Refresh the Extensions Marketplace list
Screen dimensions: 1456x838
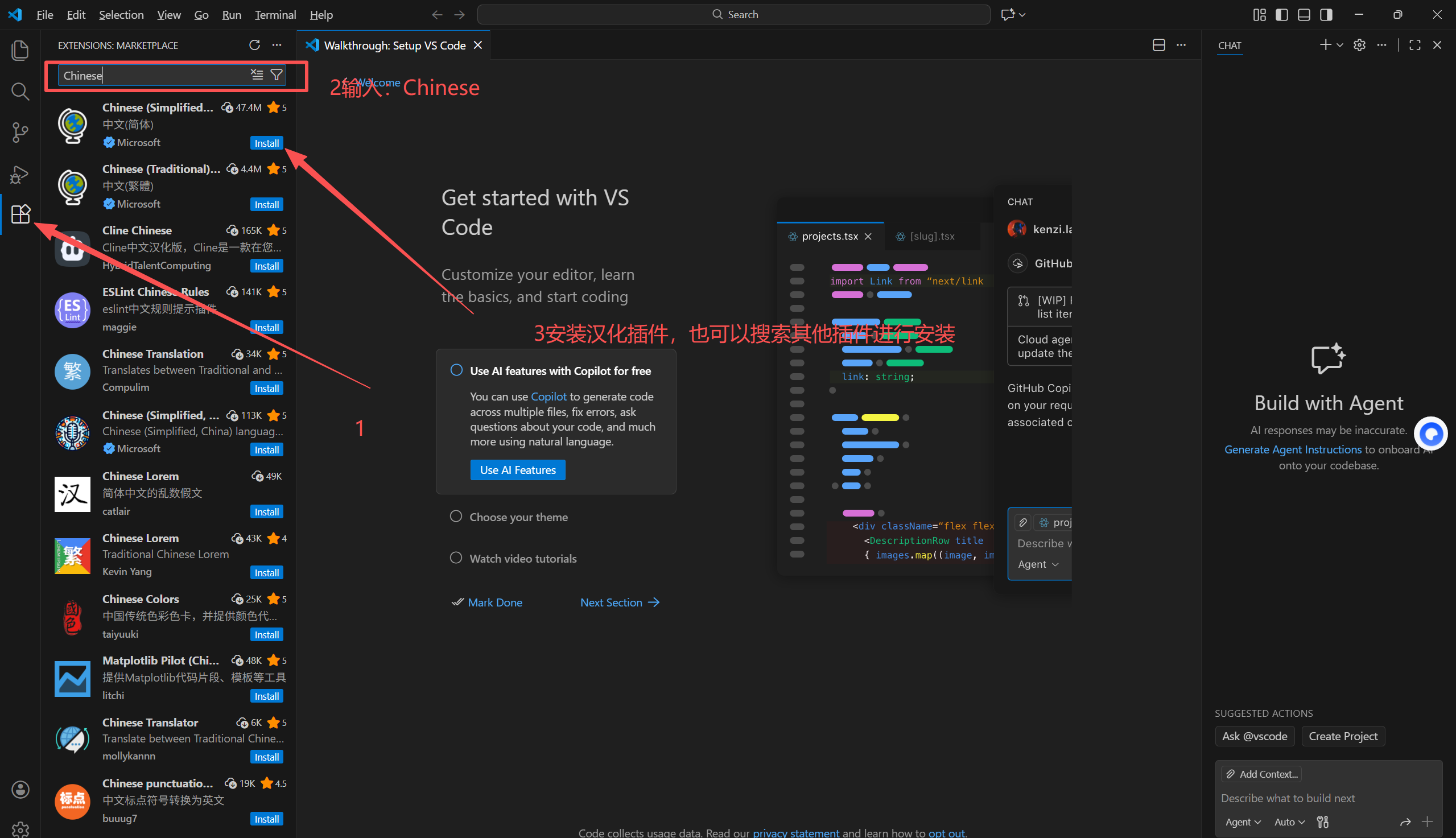point(254,45)
